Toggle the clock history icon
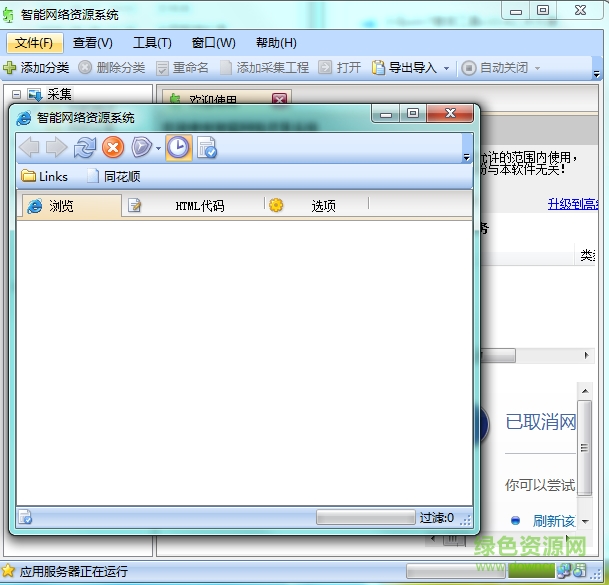Image resolution: width=609 pixels, height=585 pixels. tap(179, 148)
